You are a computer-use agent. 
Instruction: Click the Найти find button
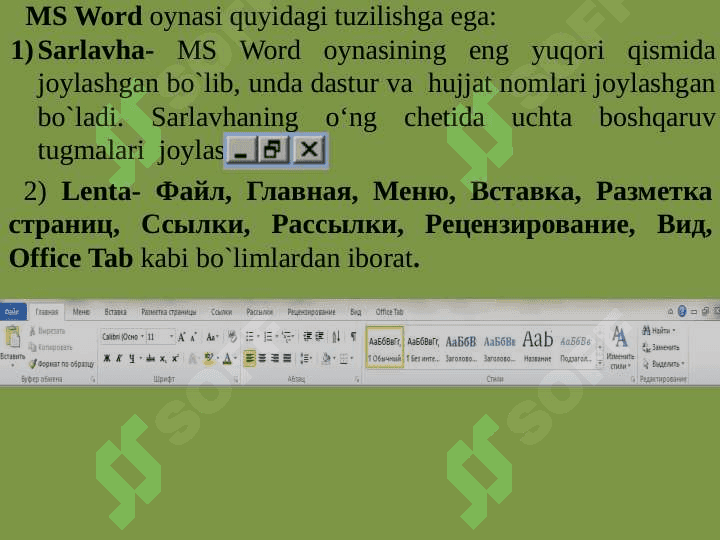[x=658, y=331]
